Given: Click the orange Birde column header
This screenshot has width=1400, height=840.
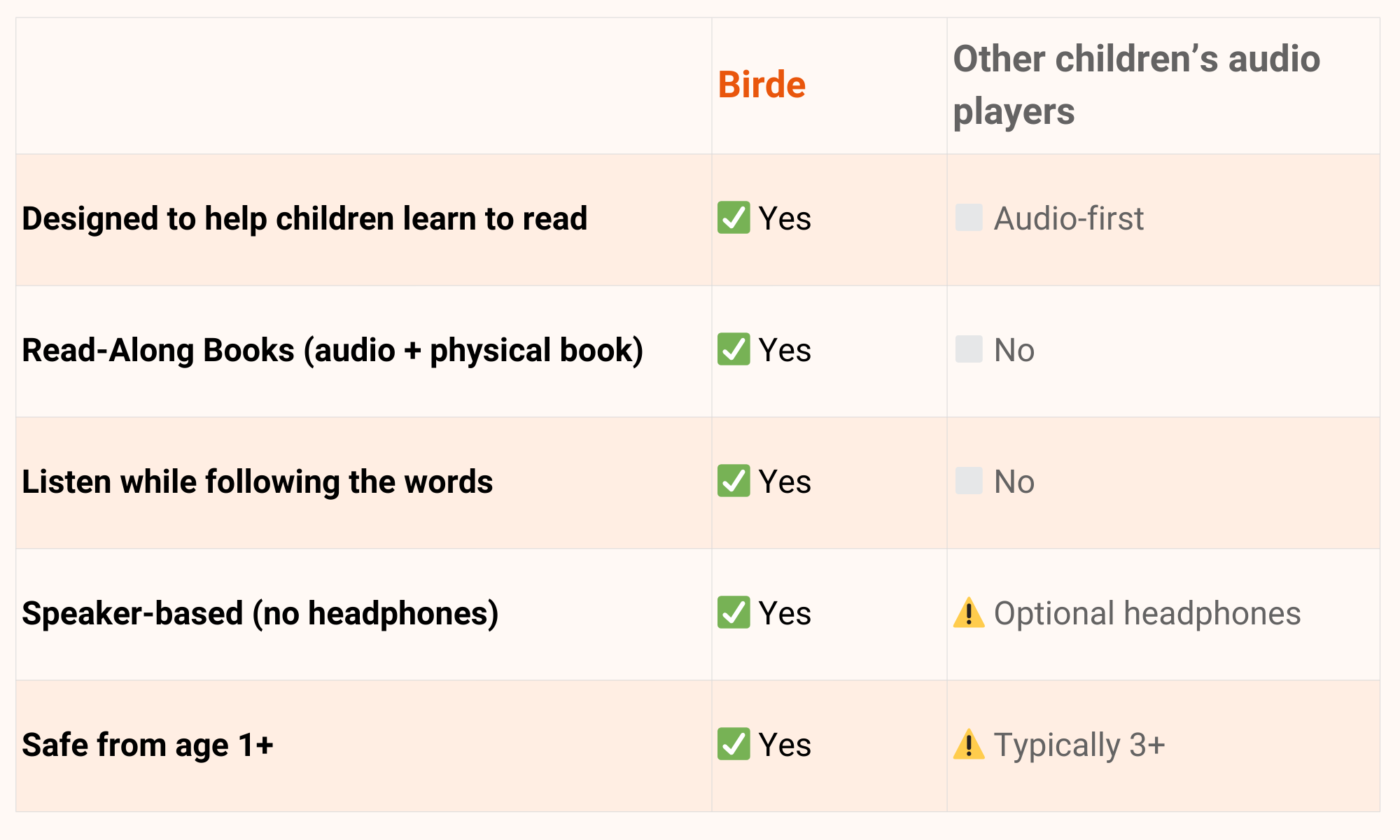Looking at the screenshot, I should [762, 85].
